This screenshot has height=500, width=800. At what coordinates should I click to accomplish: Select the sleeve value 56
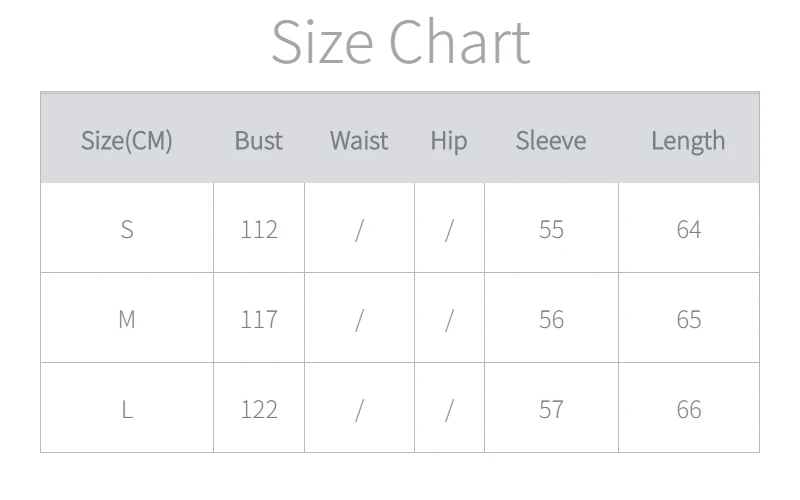pyautogui.click(x=552, y=319)
